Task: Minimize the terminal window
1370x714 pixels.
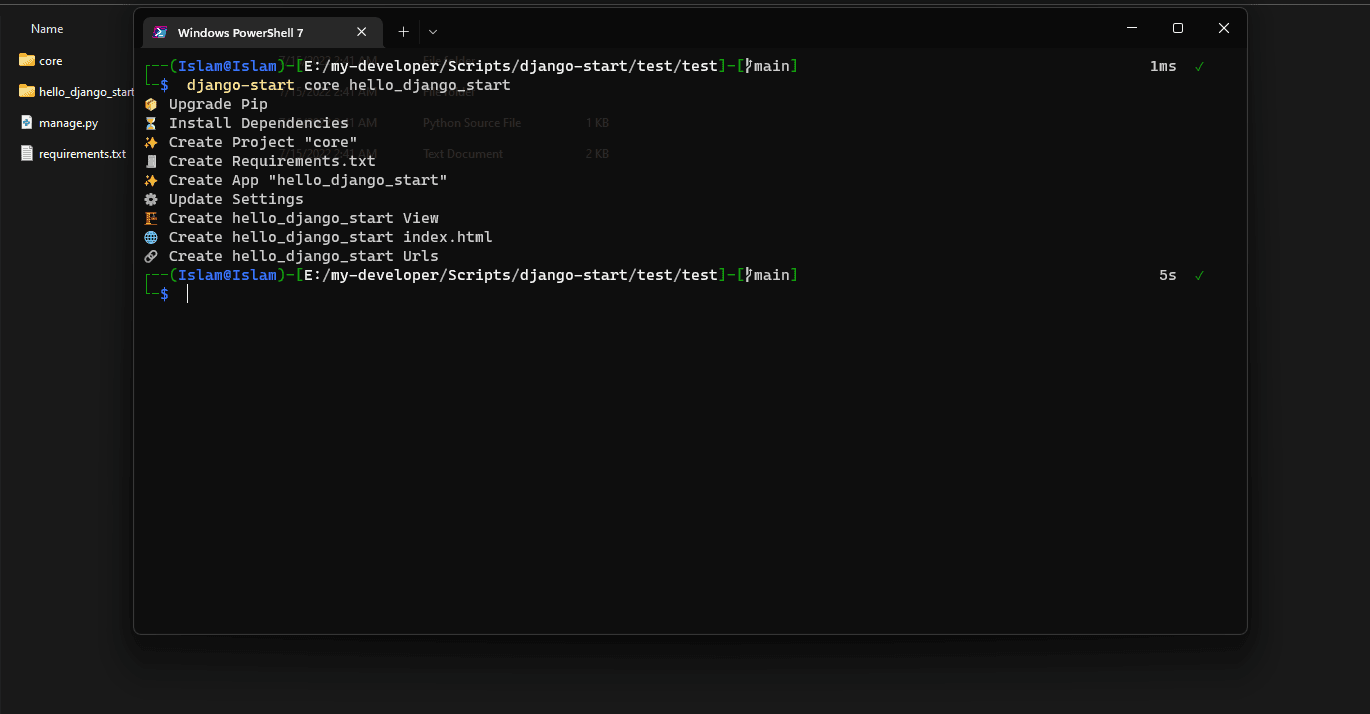Action: (1132, 28)
